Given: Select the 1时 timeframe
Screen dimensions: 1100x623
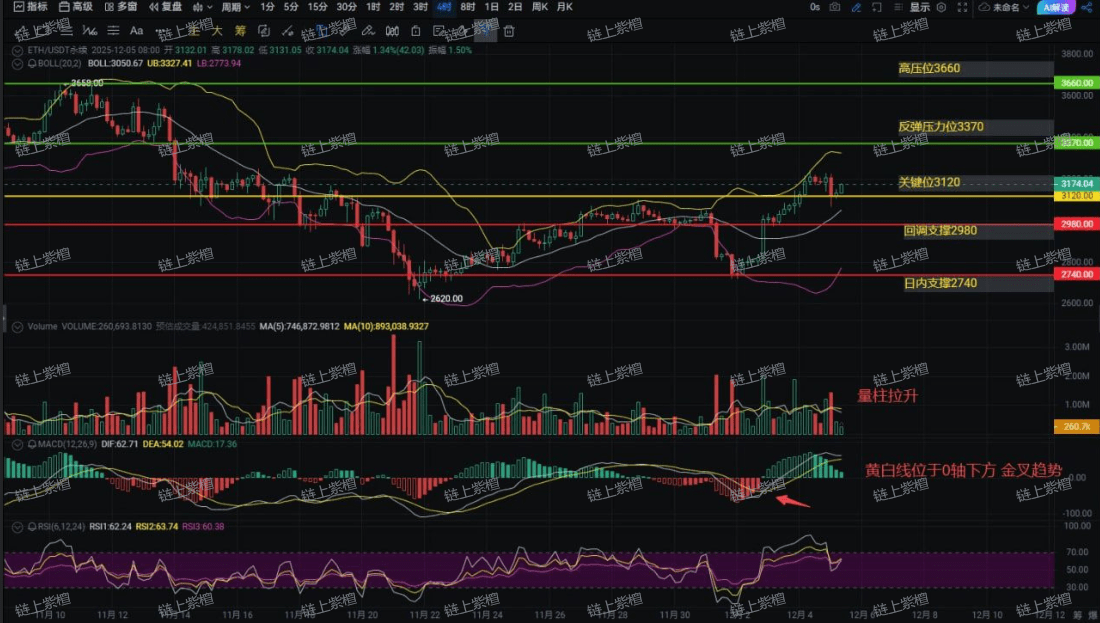Looking at the screenshot, I should (373, 7).
